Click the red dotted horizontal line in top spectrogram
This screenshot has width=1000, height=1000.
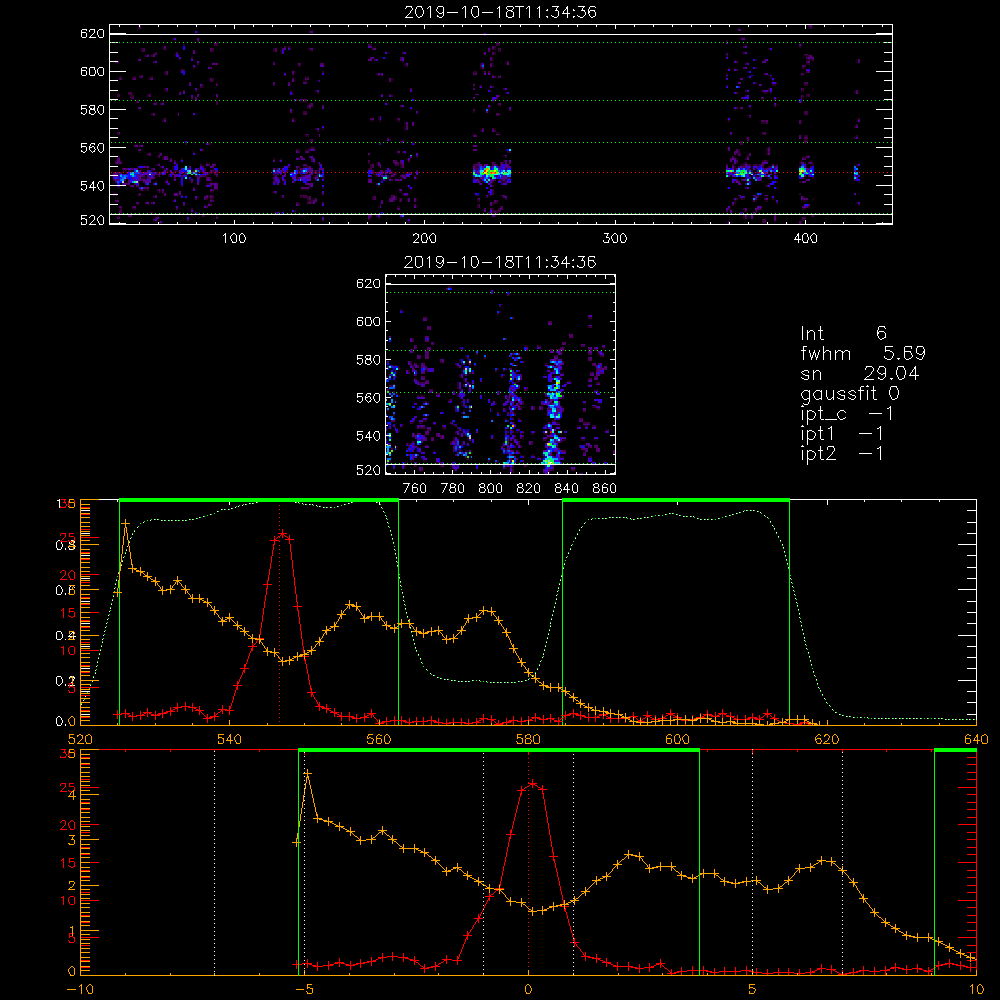[501, 173]
